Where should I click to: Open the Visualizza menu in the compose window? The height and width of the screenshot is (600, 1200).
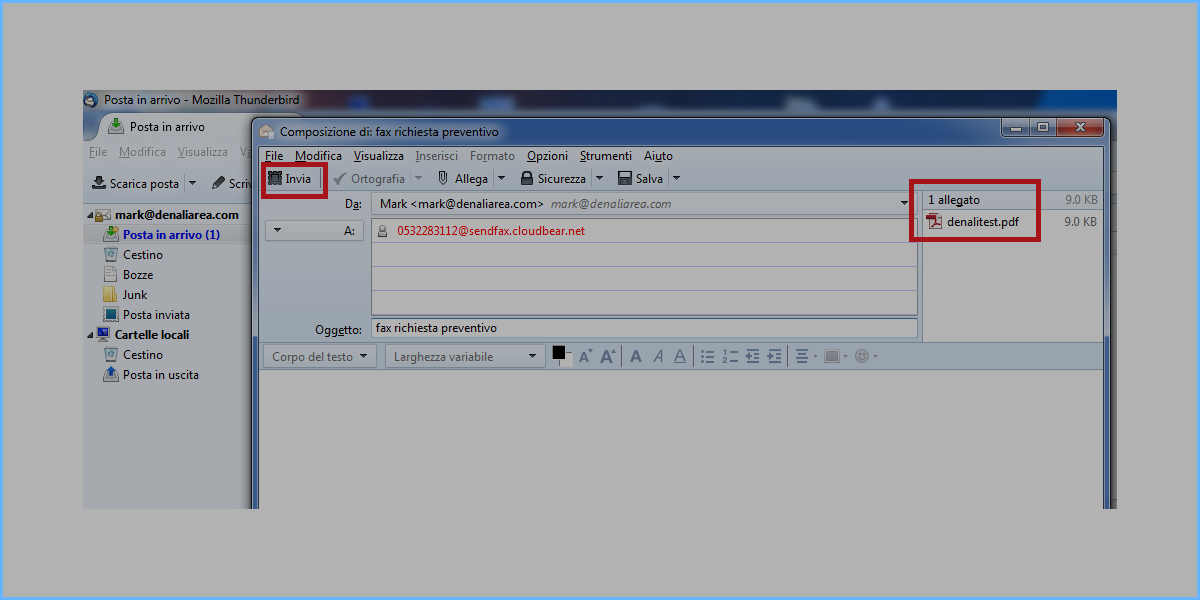379,156
